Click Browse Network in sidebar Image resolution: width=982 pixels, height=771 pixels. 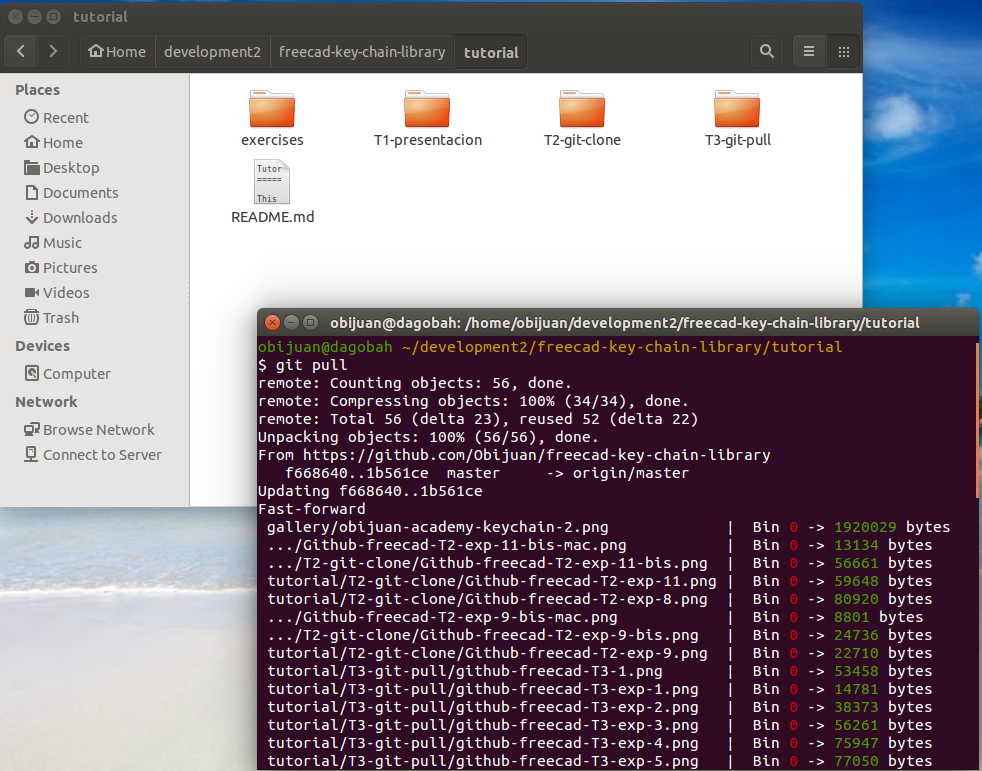pyautogui.click(x=98, y=430)
